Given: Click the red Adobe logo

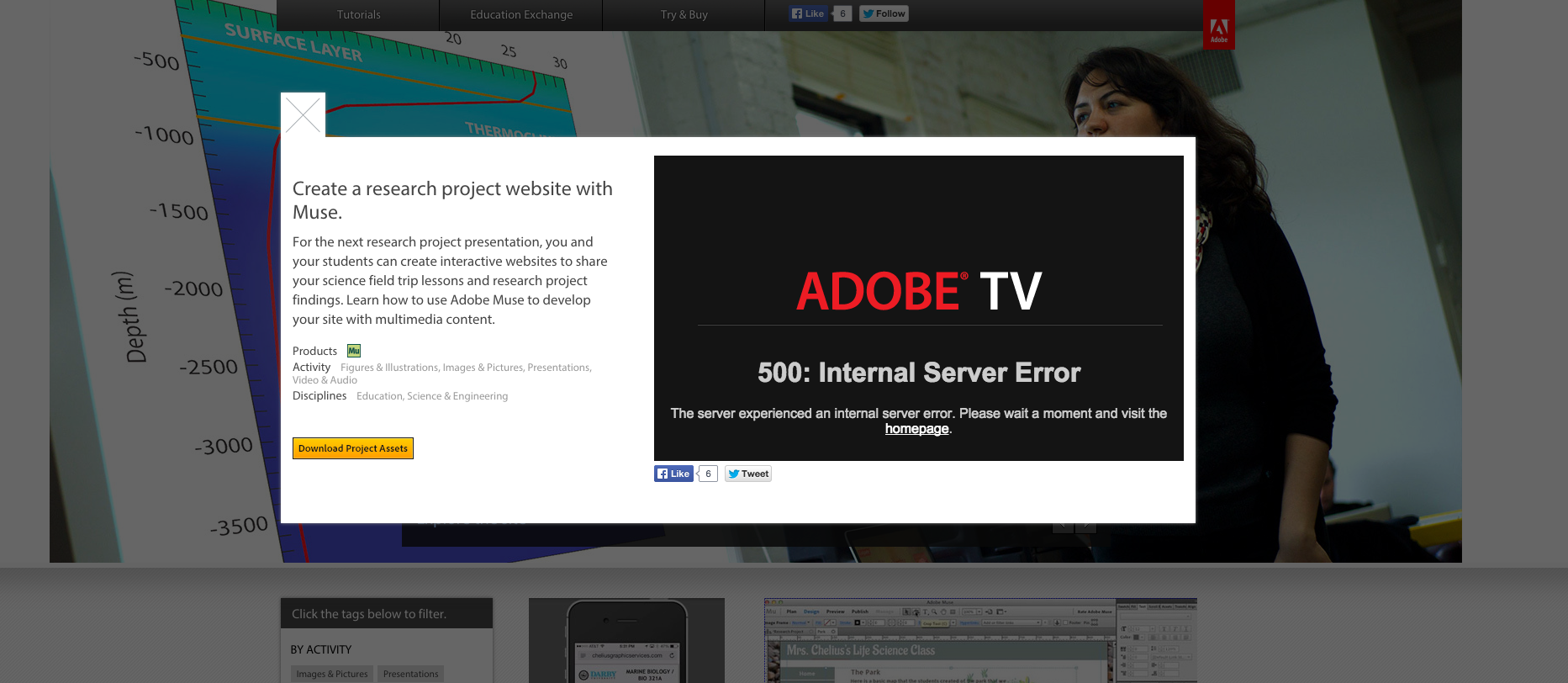Looking at the screenshot, I should (1219, 25).
